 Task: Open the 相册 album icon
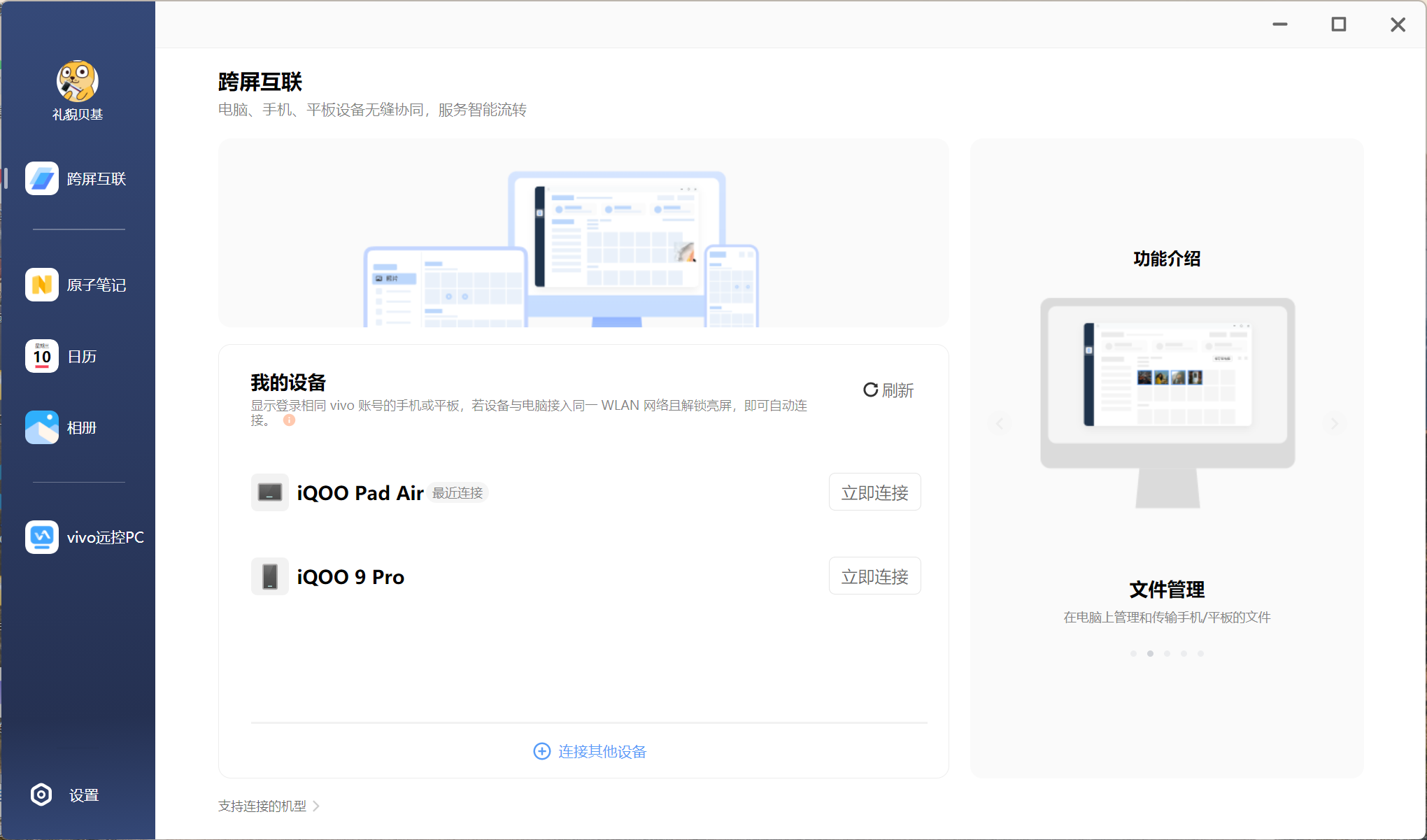point(42,427)
